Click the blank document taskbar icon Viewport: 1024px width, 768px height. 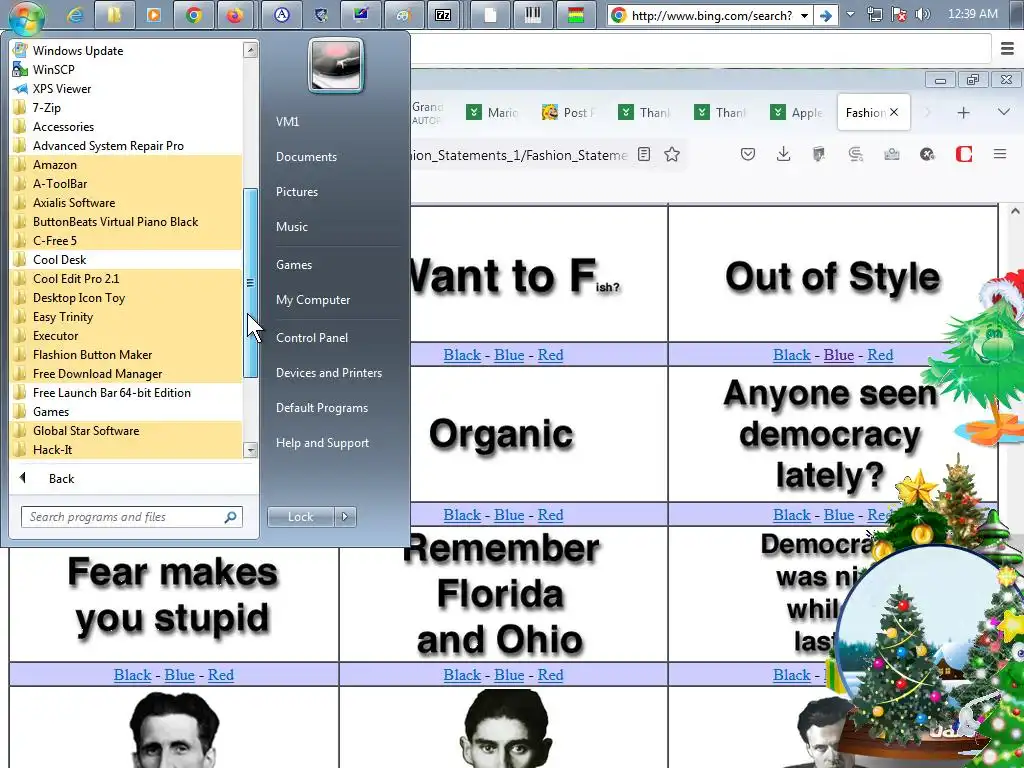(x=490, y=15)
